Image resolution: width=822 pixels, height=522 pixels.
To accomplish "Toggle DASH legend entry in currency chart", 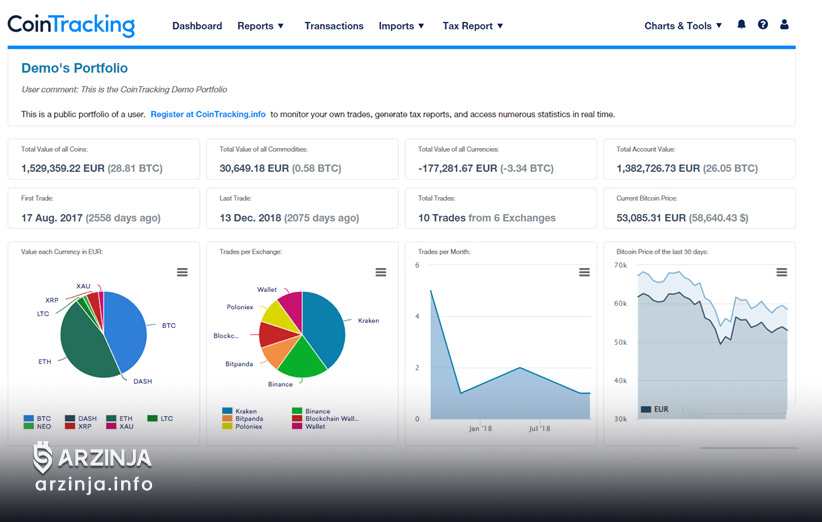I will 81,418.
